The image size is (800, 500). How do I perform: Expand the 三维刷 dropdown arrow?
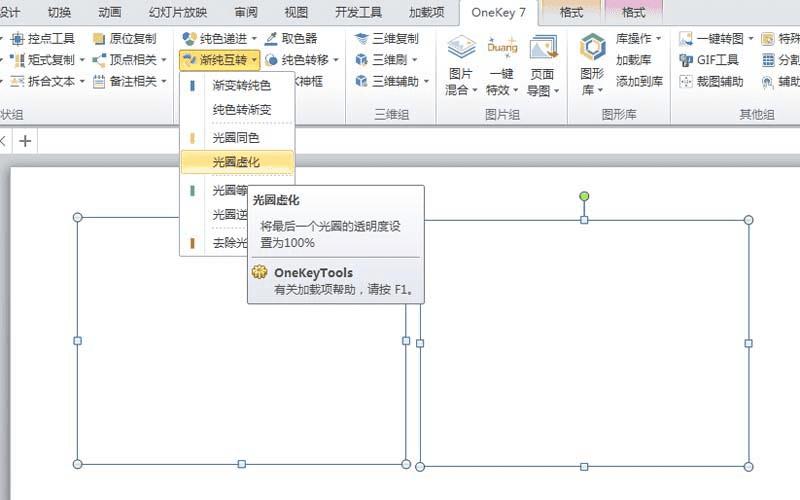pyautogui.click(x=414, y=60)
